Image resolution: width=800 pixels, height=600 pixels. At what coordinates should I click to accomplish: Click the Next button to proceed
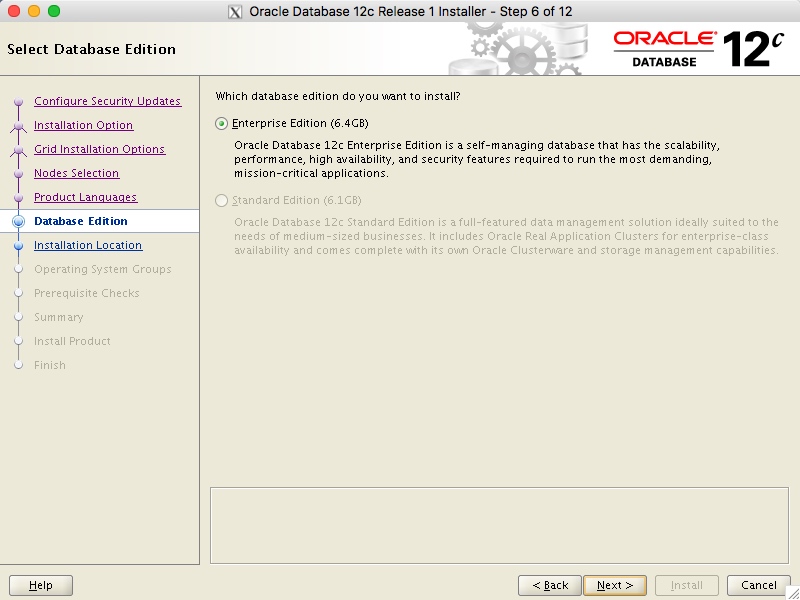tap(614, 585)
